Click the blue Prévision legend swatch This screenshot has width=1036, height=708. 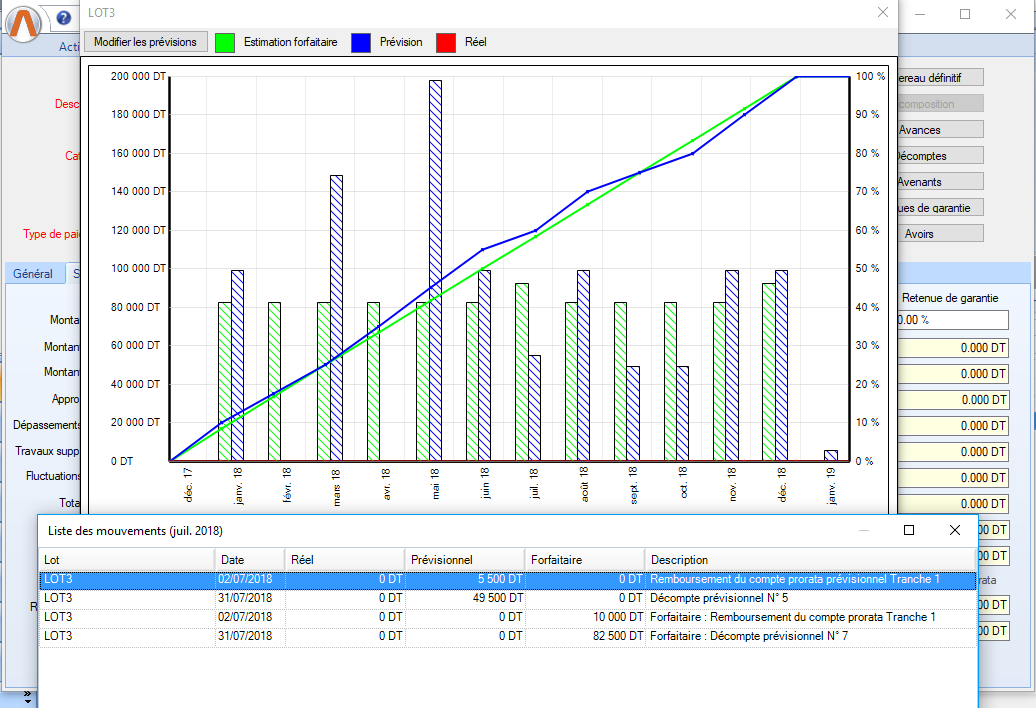[x=362, y=42]
